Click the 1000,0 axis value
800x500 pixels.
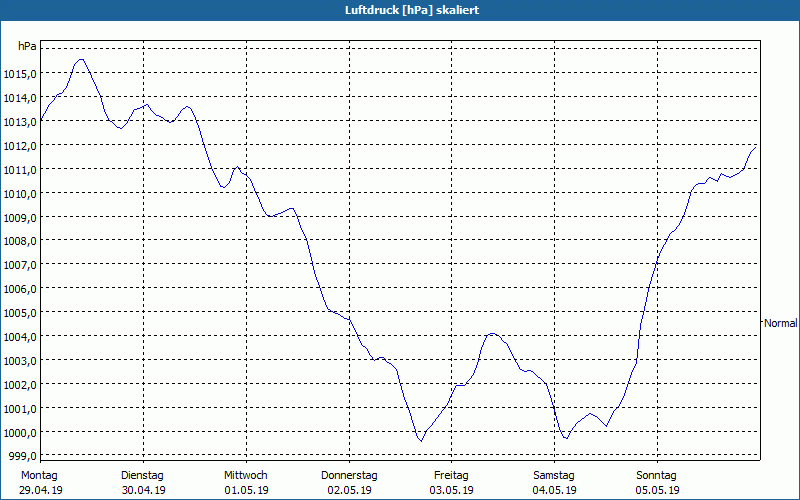pyautogui.click(x=20, y=433)
